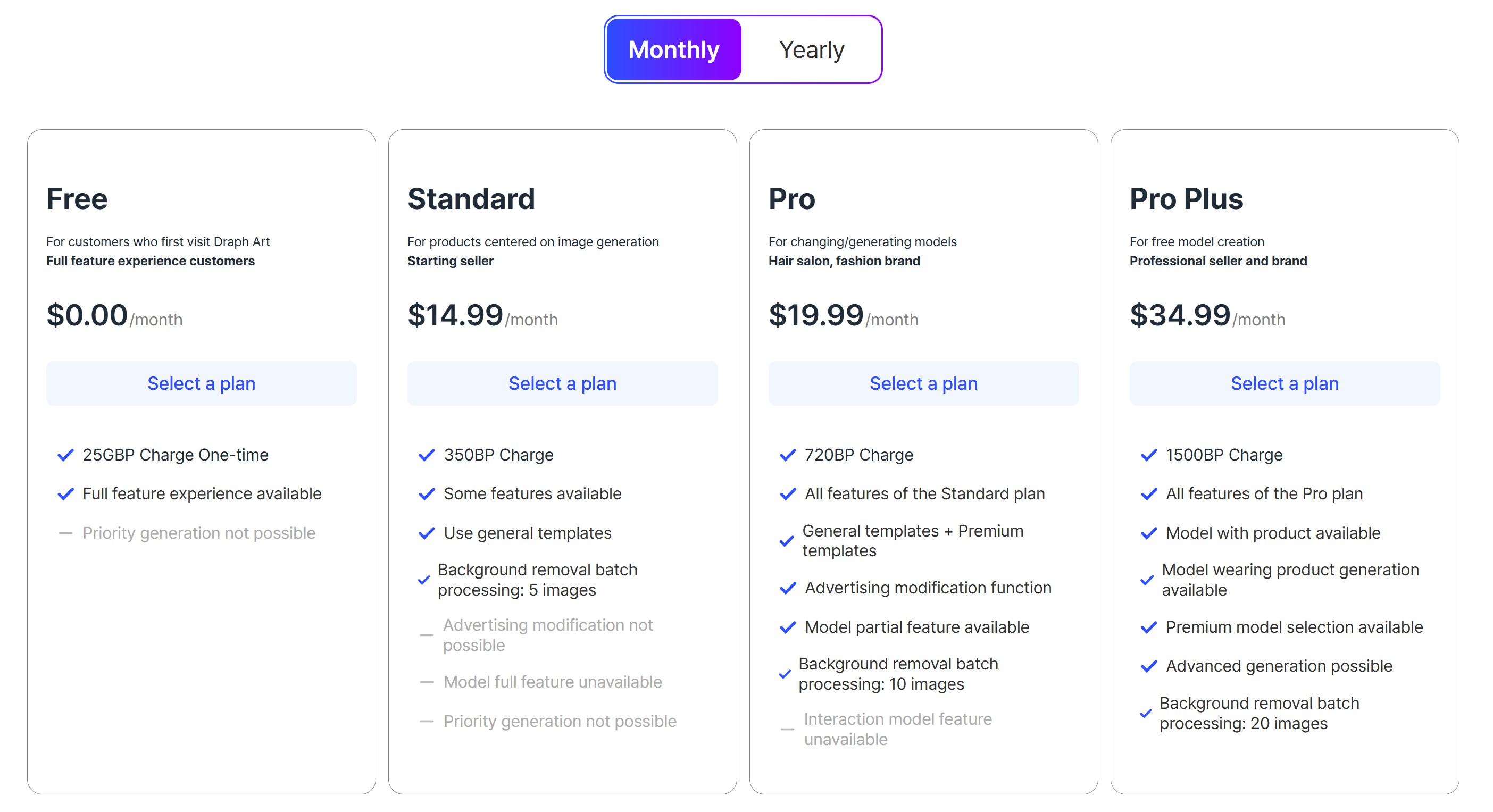1493x812 pixels.
Task: Select the Pro Plus plan button
Action: (1285, 383)
